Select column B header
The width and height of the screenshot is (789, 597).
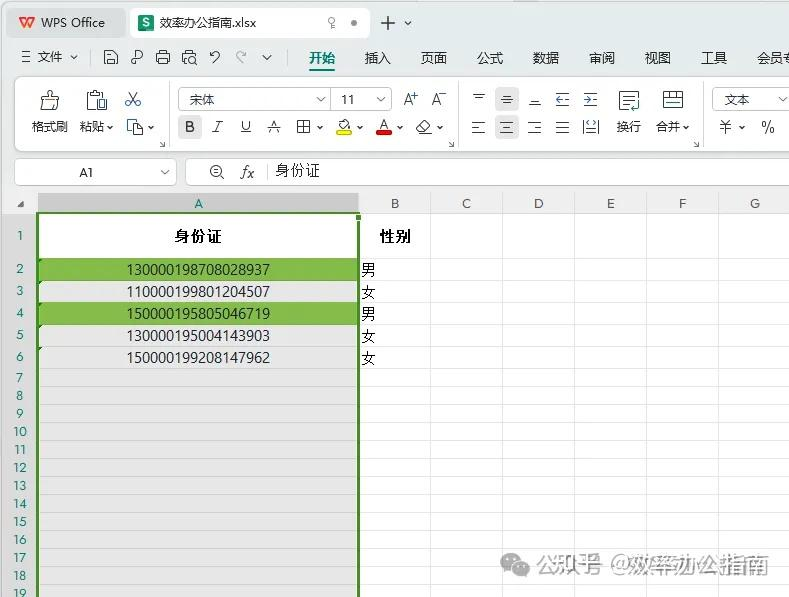tap(395, 203)
